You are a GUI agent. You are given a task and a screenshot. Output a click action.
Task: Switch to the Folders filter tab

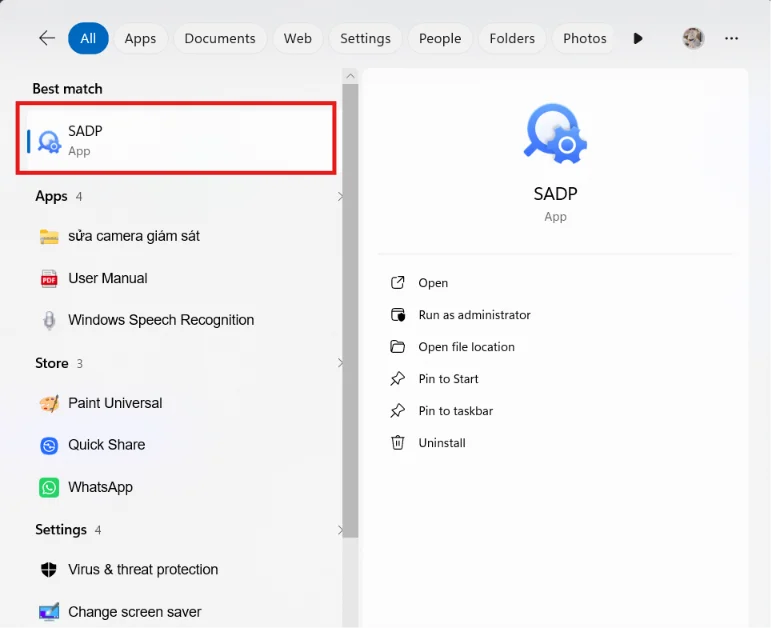(512, 38)
